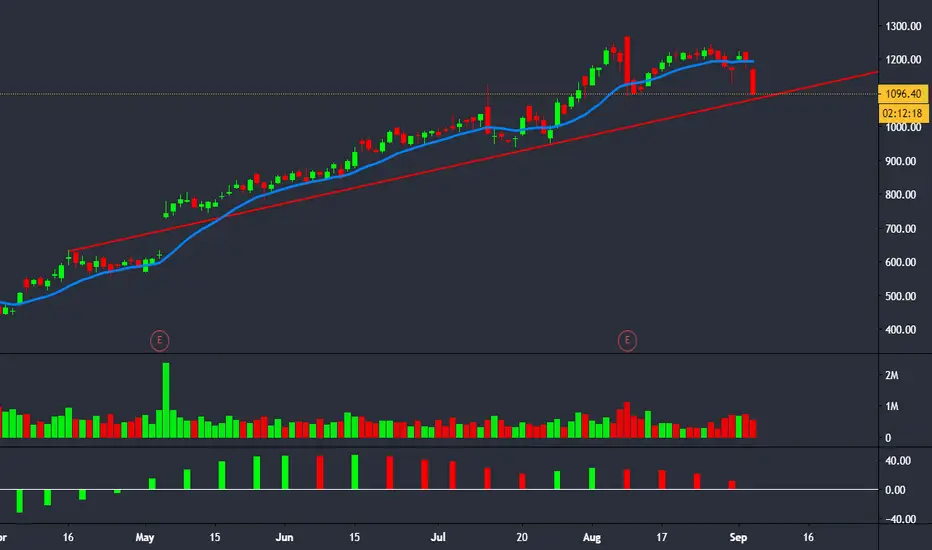Select the latest red candlestick in September
This screenshot has width=932, height=550.
[753, 81]
